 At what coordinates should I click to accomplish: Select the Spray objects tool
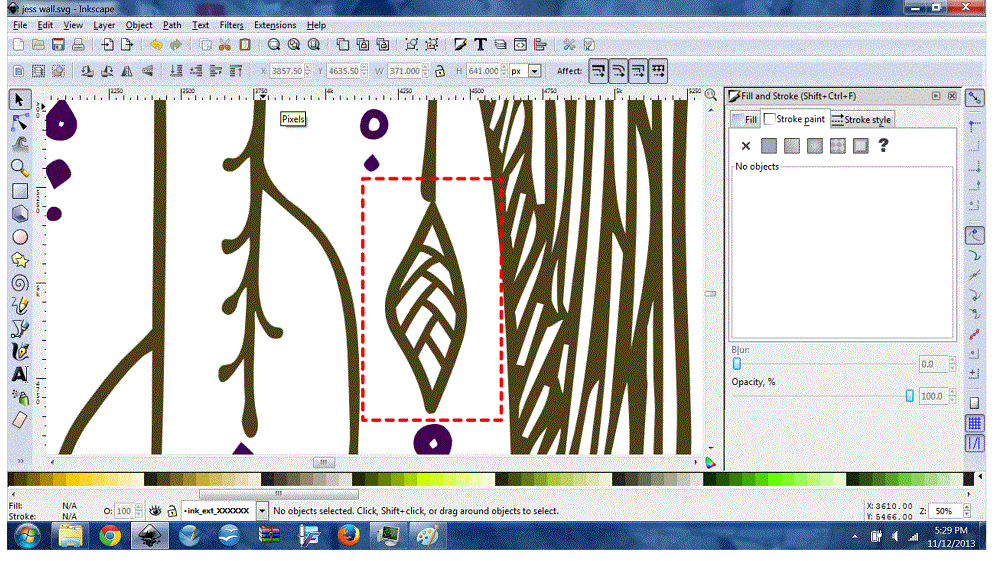pos(20,397)
